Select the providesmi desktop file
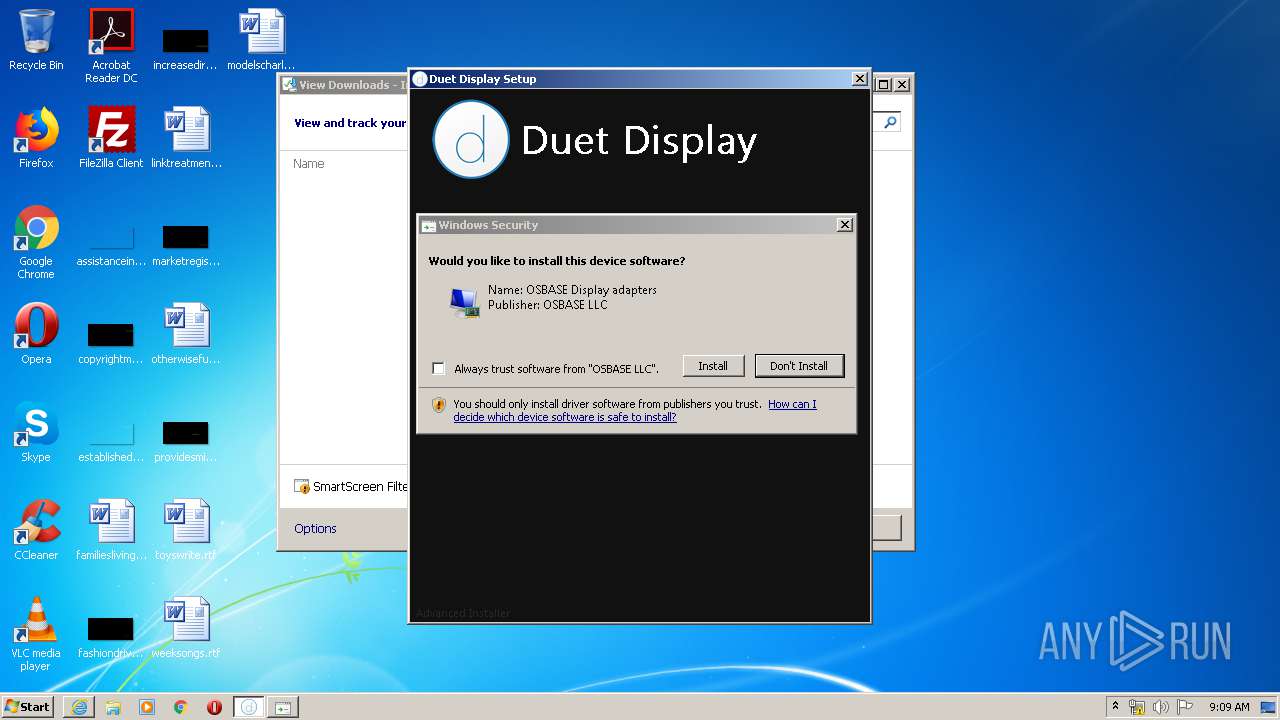1280x720 pixels. pyautogui.click(x=186, y=439)
